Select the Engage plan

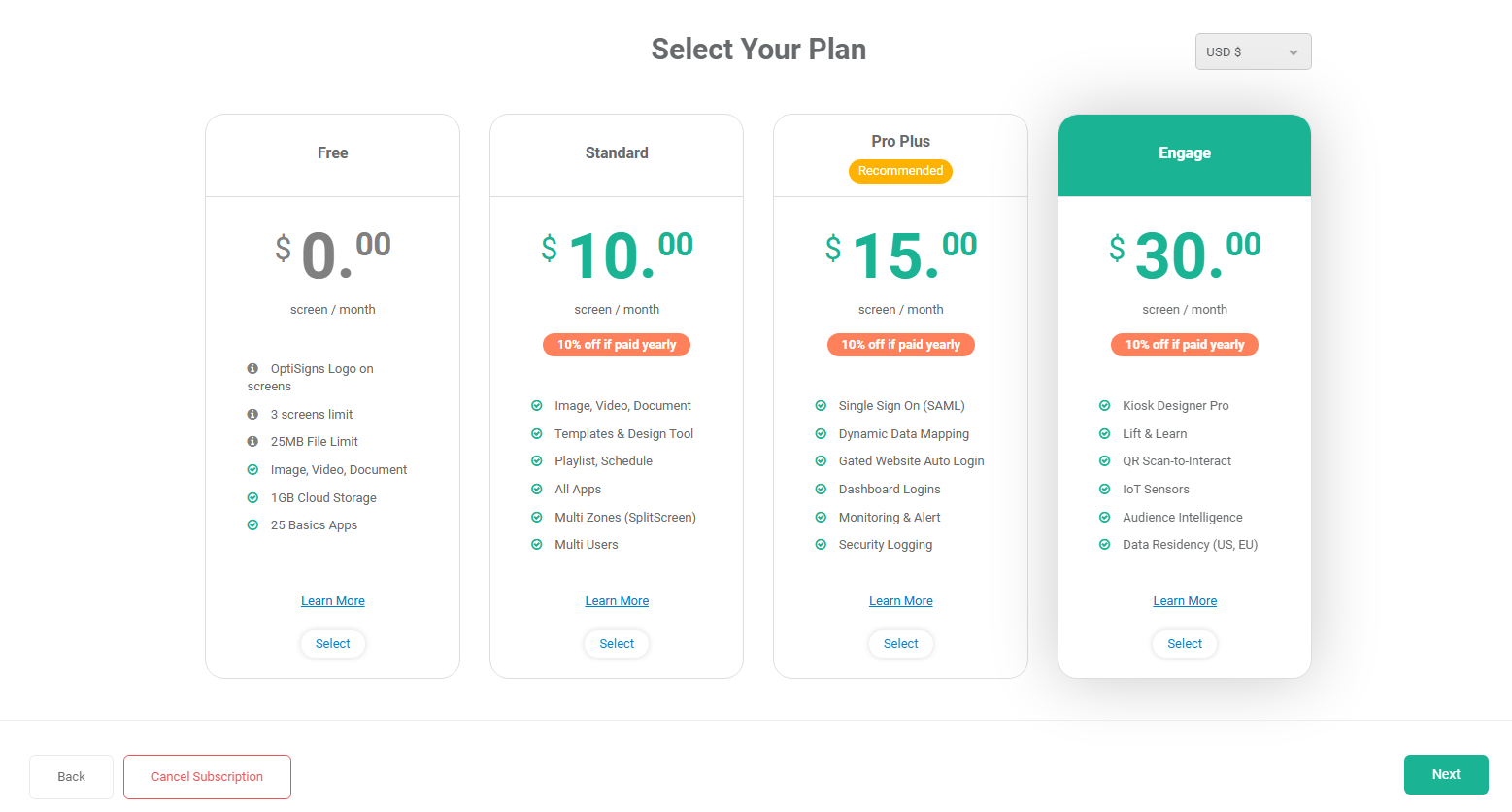click(x=1185, y=644)
